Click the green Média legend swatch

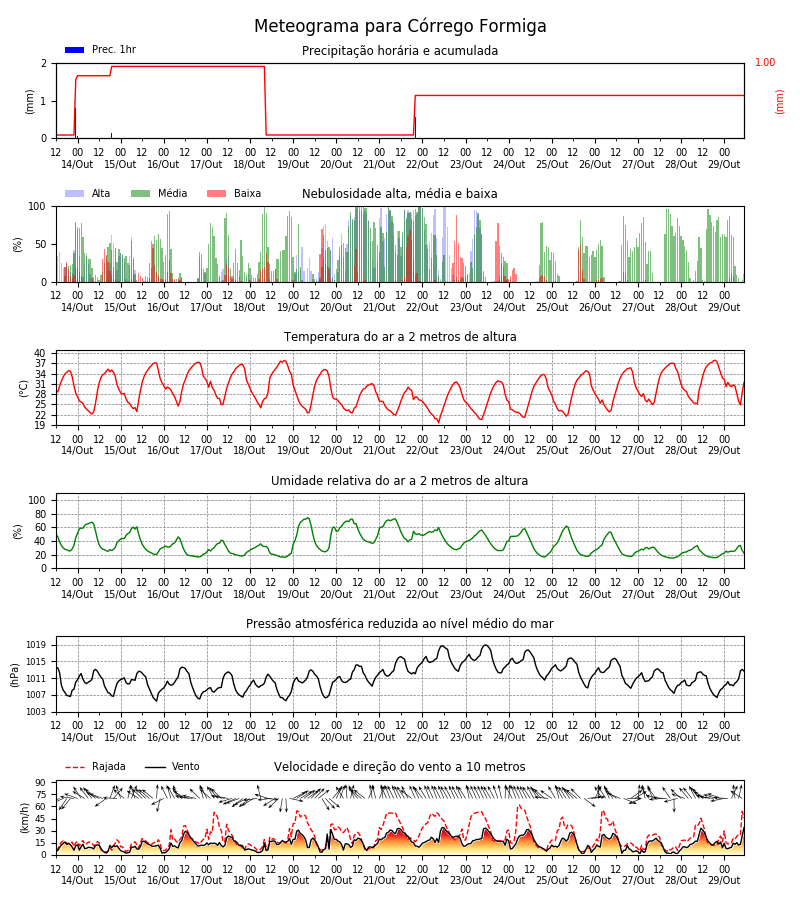point(141,193)
